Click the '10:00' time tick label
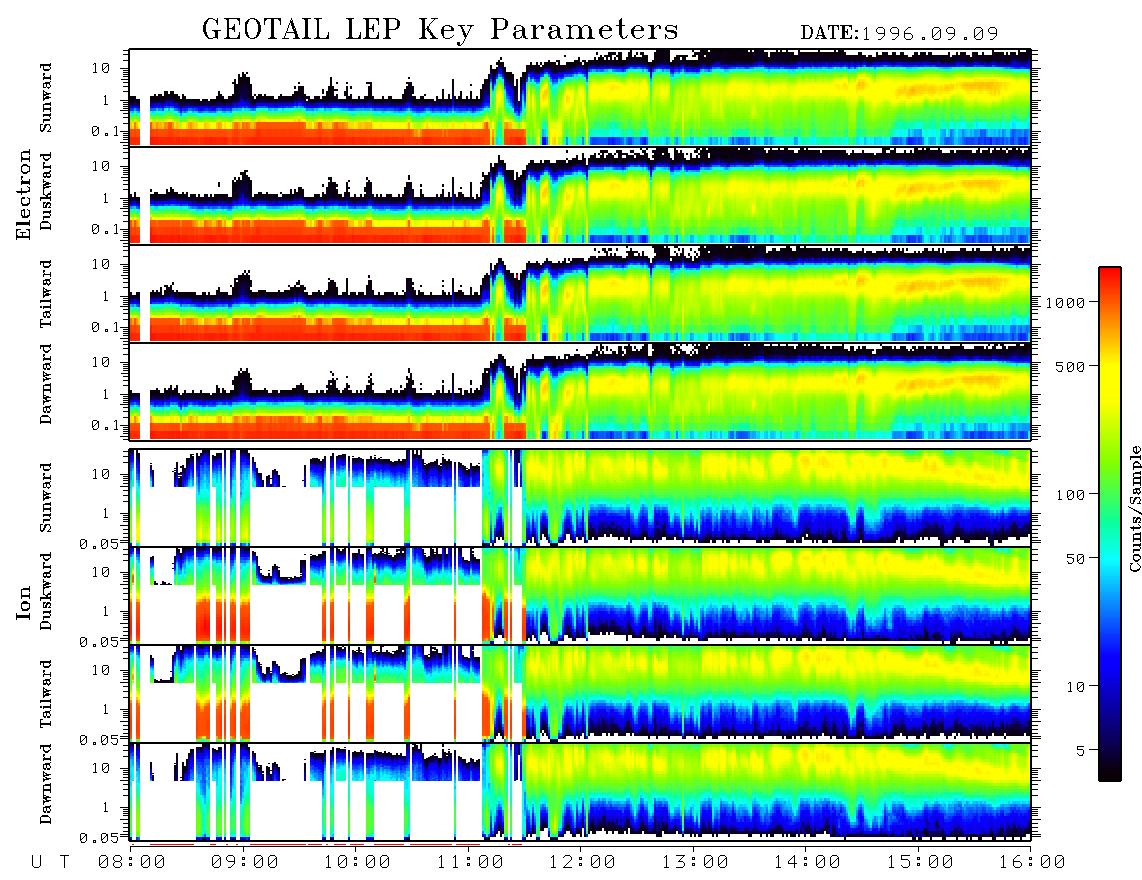This screenshot has width=1142, height=880. [x=357, y=862]
